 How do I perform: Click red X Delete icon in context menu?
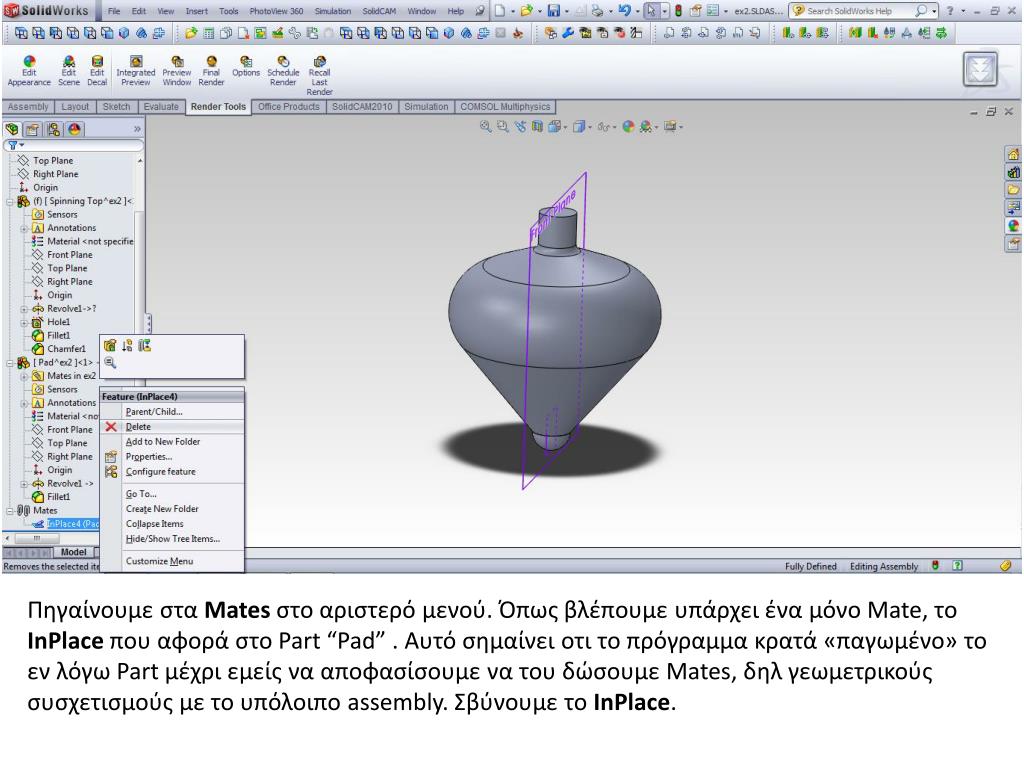111,426
